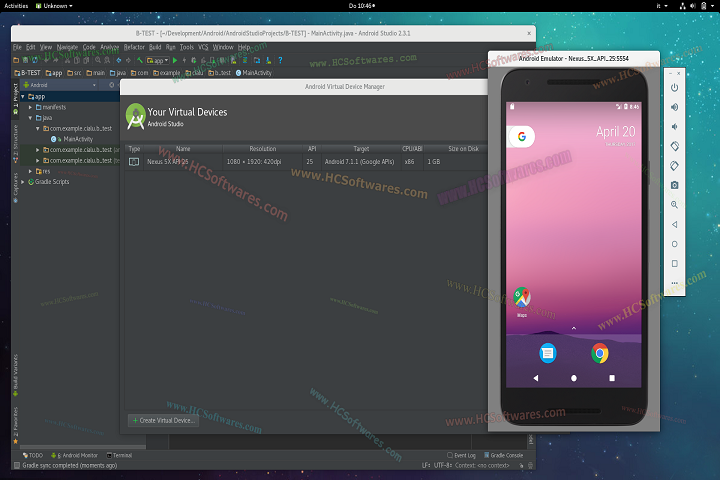Open the Maps app on emulator screen
The width and height of the screenshot is (720, 480).
pyautogui.click(x=522, y=299)
